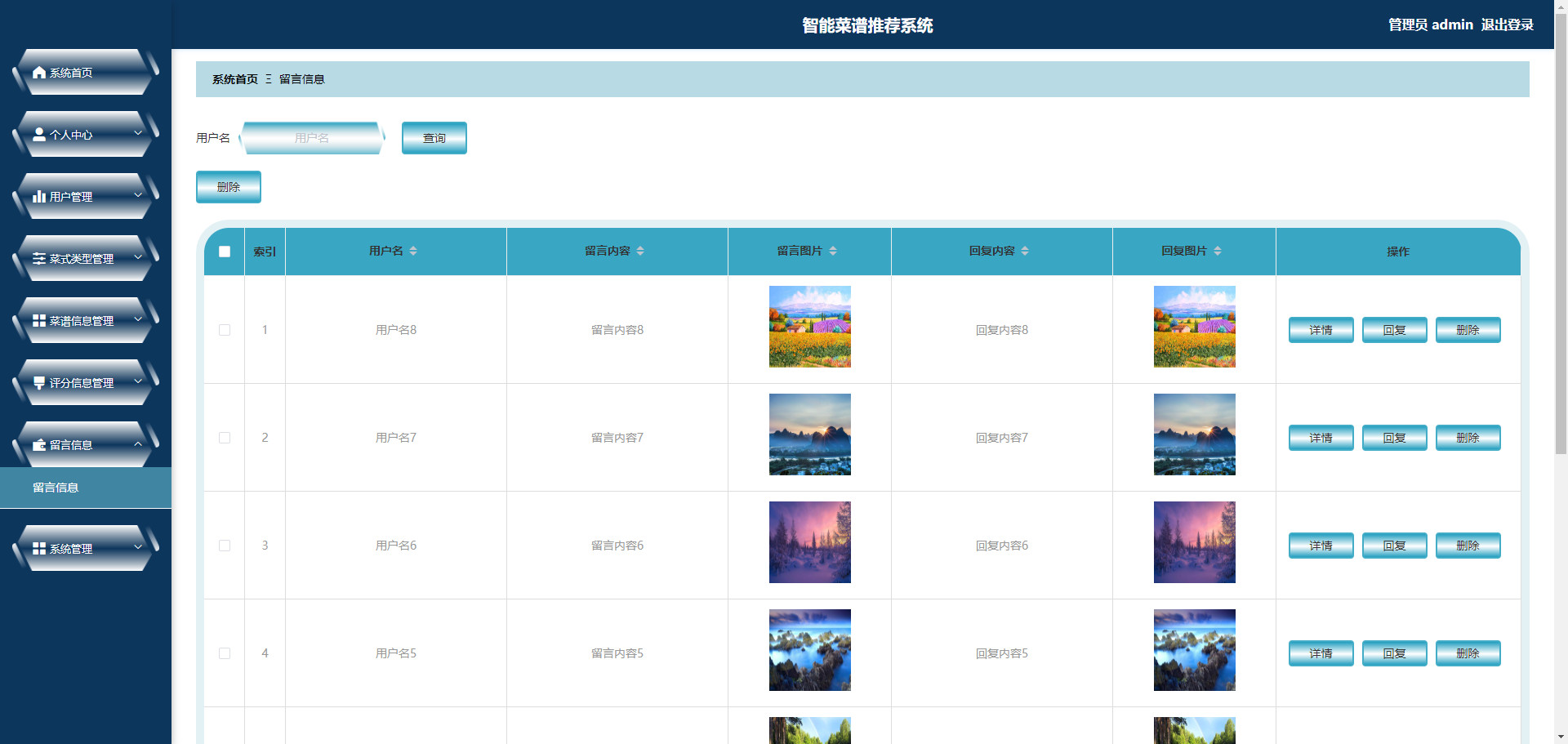Check the row checkbox for 用户名8
The image size is (1568, 744).
(x=225, y=330)
